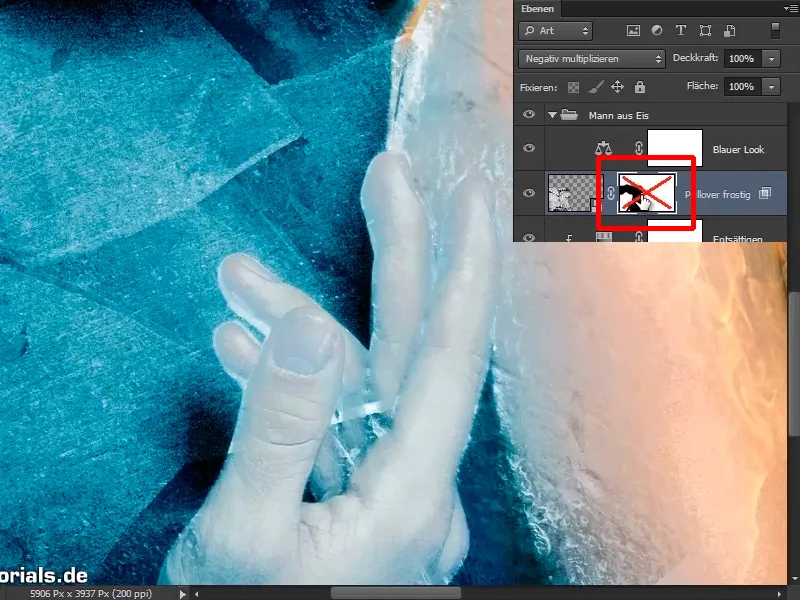The height and width of the screenshot is (600, 800).
Task: Open the Deckkraft slider arrow
Action: click(x=771, y=59)
